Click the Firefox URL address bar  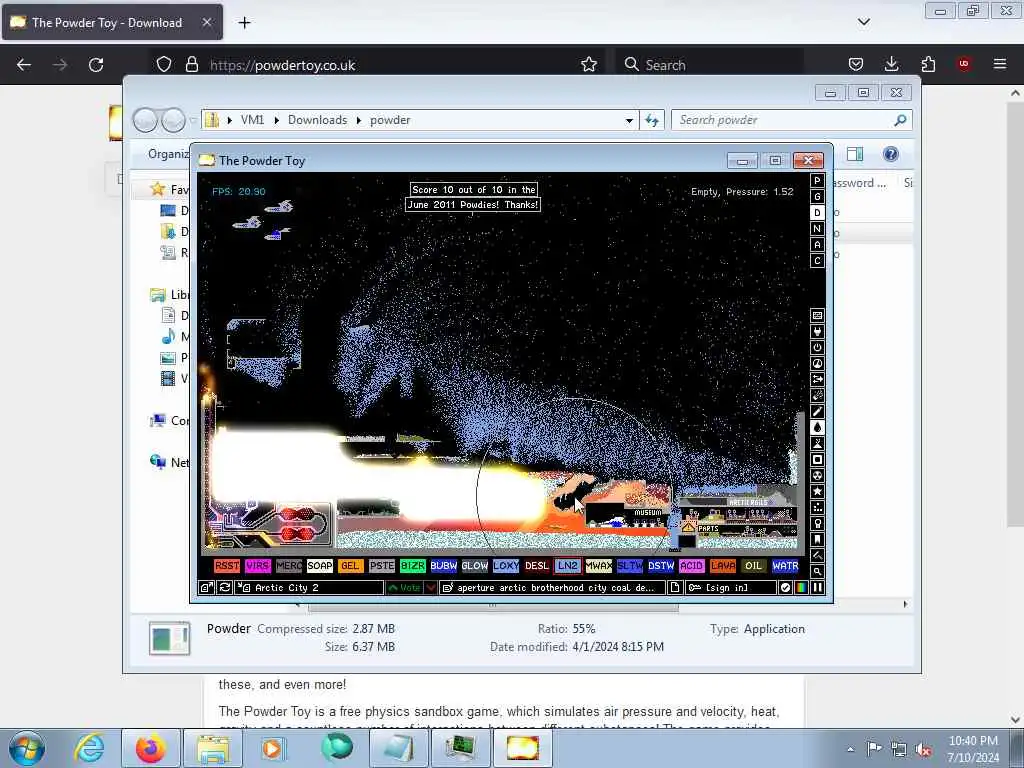(392, 65)
